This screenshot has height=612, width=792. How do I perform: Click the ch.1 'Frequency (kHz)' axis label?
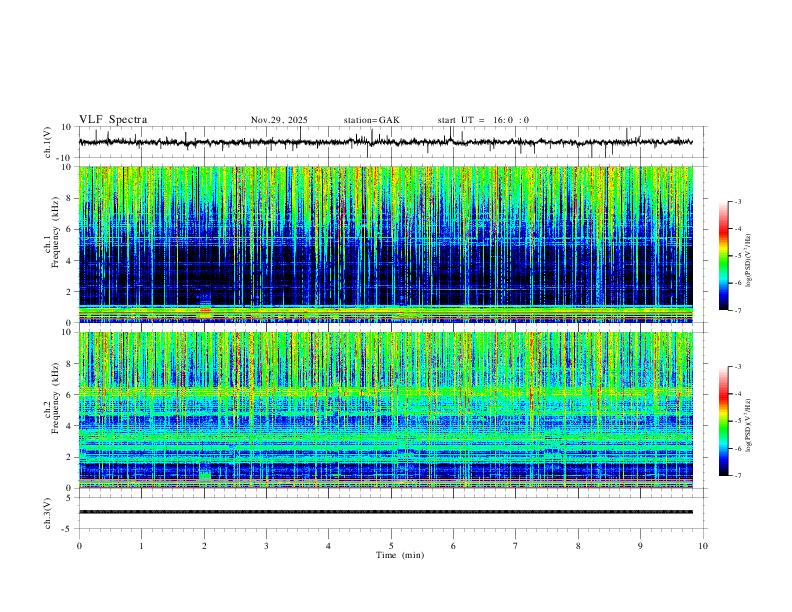56,232
